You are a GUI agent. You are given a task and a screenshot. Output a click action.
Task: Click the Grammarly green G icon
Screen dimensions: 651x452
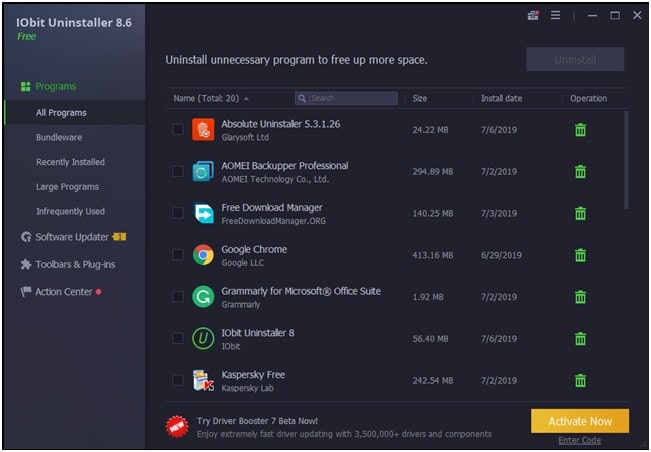pyautogui.click(x=203, y=297)
